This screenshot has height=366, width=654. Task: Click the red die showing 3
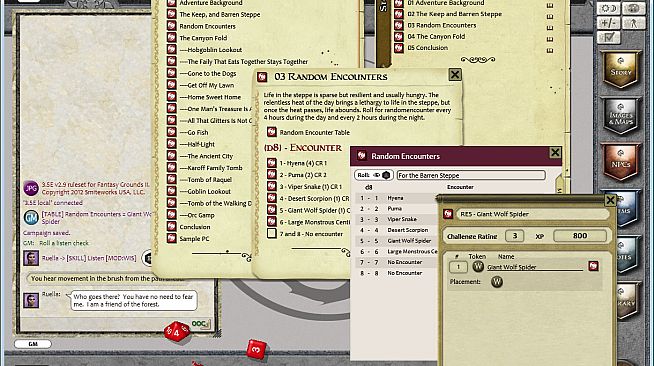257,349
